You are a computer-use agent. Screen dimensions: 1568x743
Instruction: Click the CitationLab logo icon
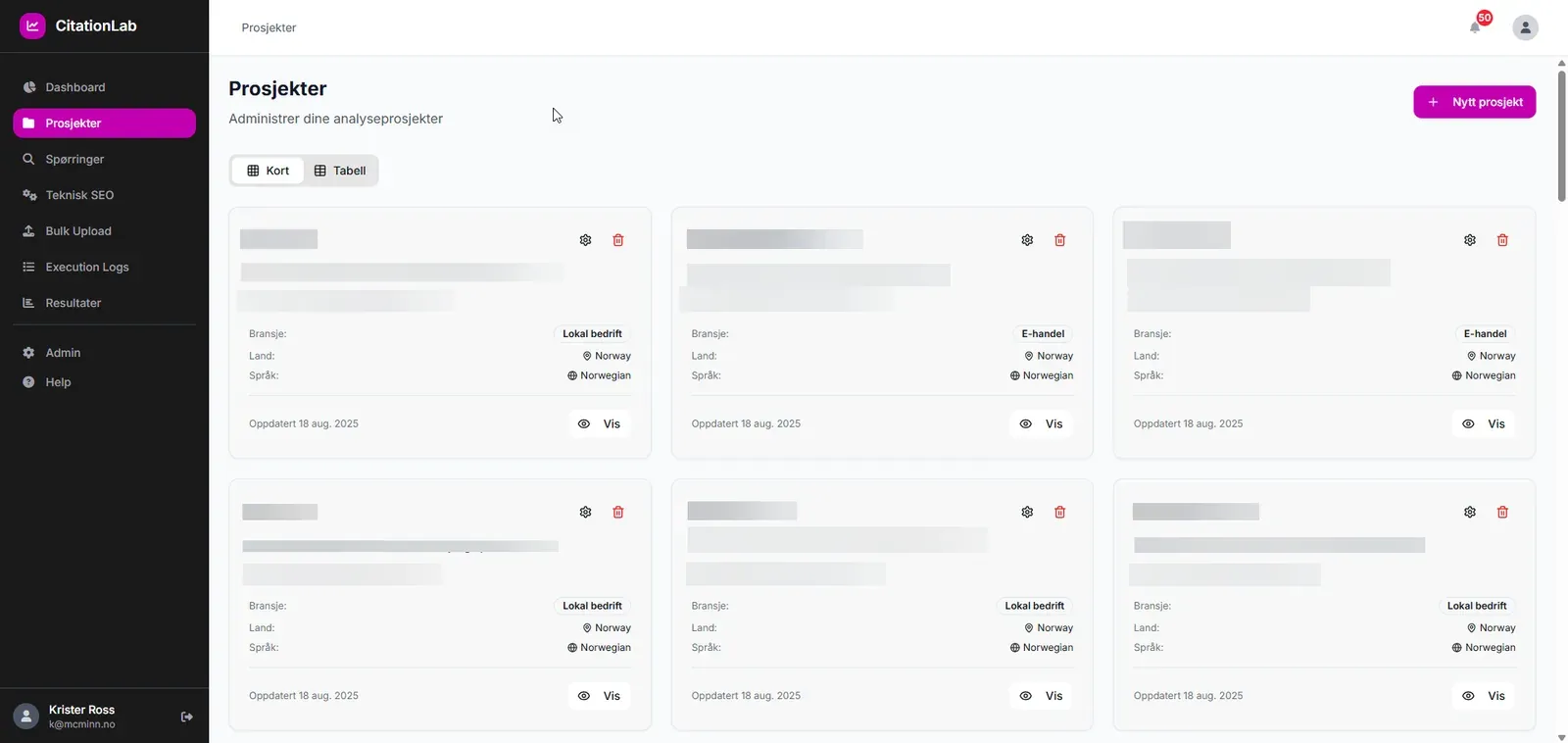tap(32, 26)
